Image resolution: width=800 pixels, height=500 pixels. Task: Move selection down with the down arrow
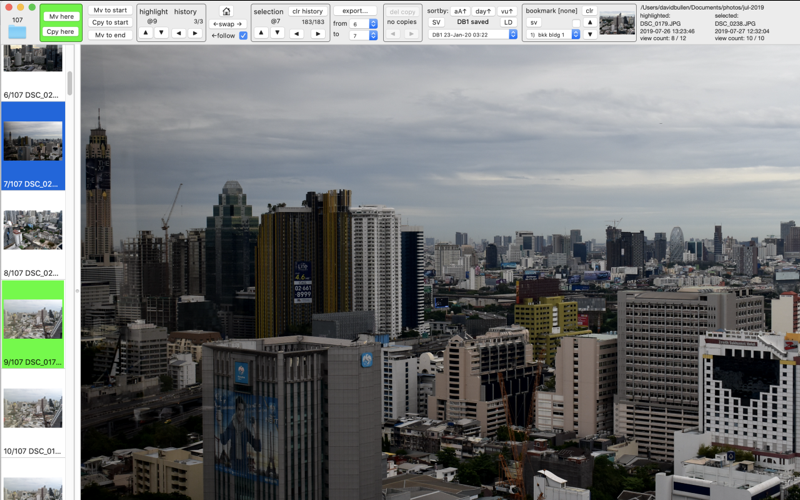[x=277, y=33]
